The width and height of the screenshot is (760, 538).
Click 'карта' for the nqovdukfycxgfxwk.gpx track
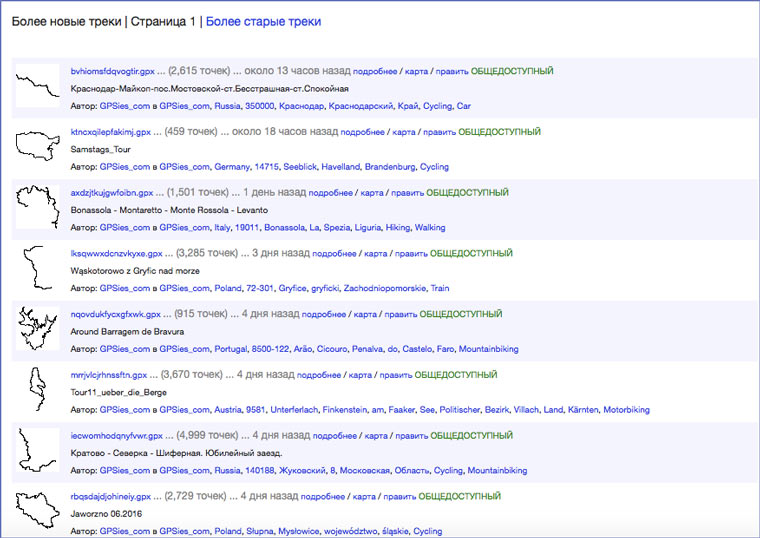[x=365, y=315]
